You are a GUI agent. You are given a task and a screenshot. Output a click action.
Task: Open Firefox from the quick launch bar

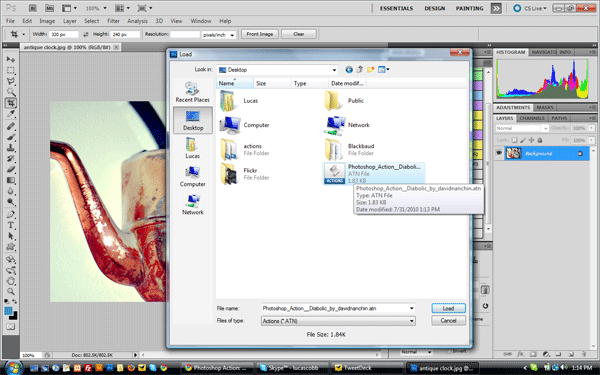[x=131, y=368]
